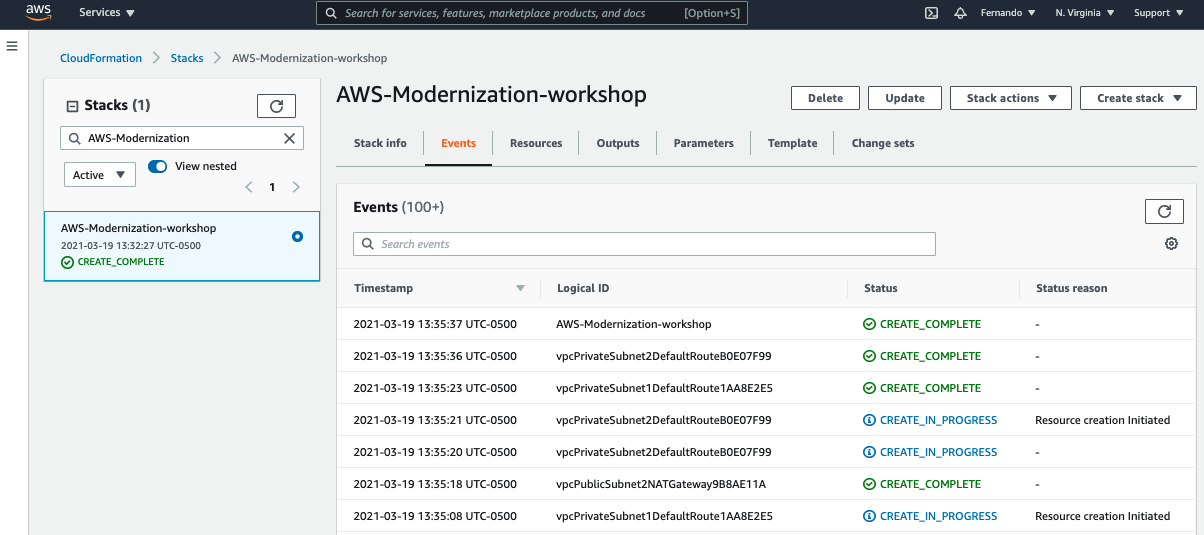Clear the AWS-Modernization stack filter text
This screenshot has width=1204, height=535.
tap(290, 138)
